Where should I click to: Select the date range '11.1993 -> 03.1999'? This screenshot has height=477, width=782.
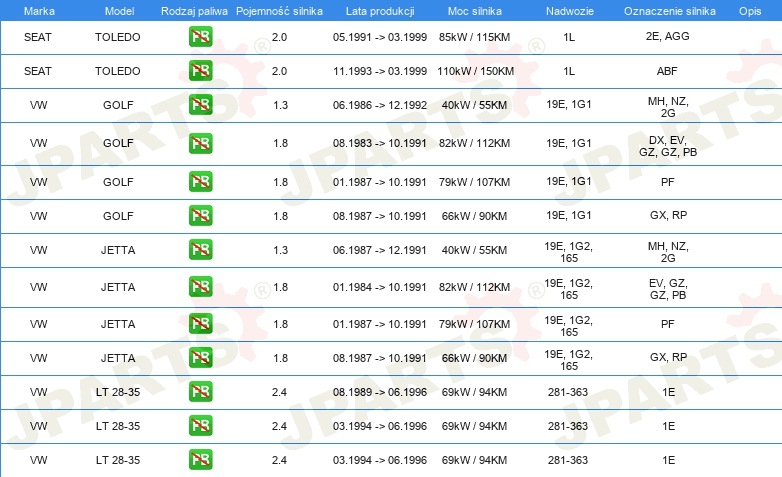click(380, 71)
